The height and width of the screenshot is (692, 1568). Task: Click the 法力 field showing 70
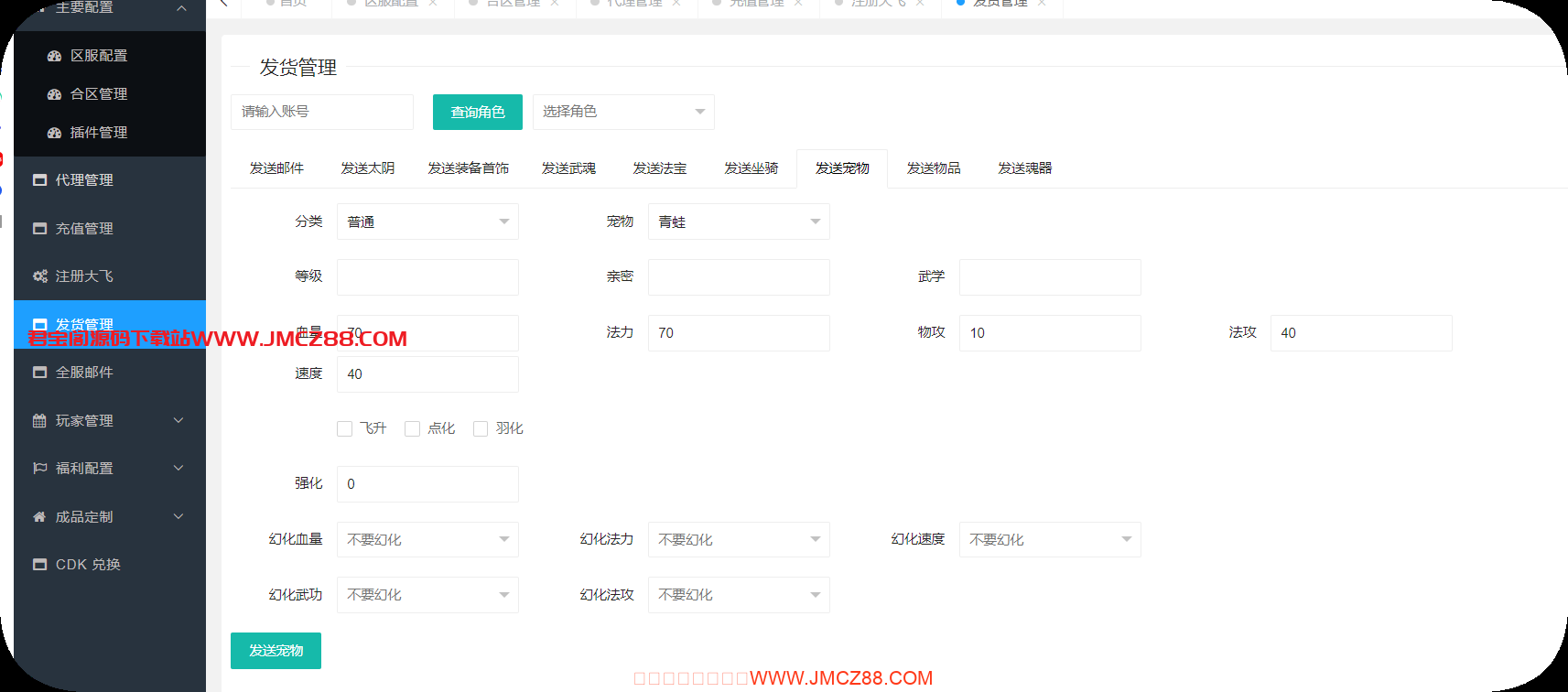pyautogui.click(x=739, y=333)
